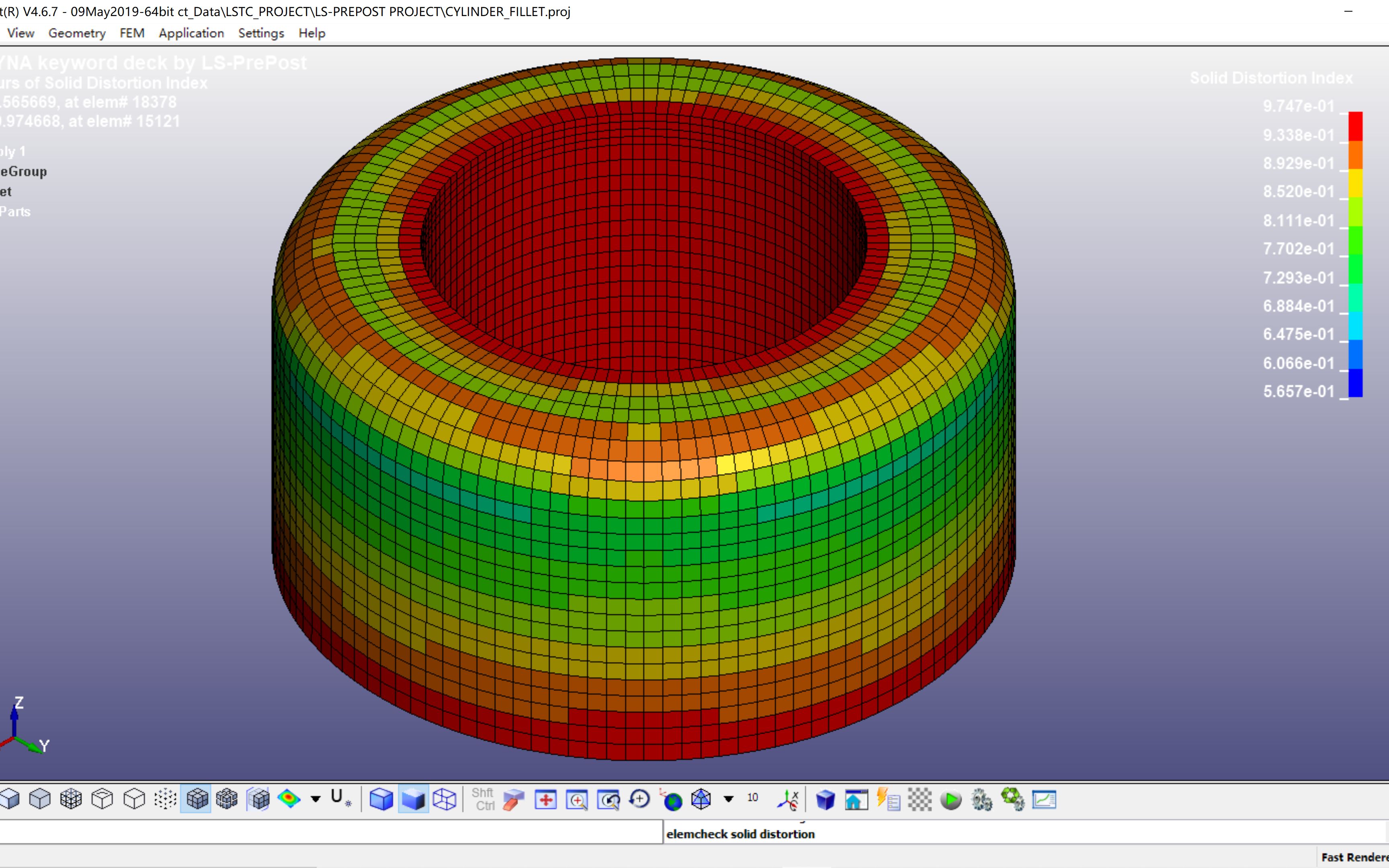Toggle the Shft Ctrl key mode

coord(483,799)
